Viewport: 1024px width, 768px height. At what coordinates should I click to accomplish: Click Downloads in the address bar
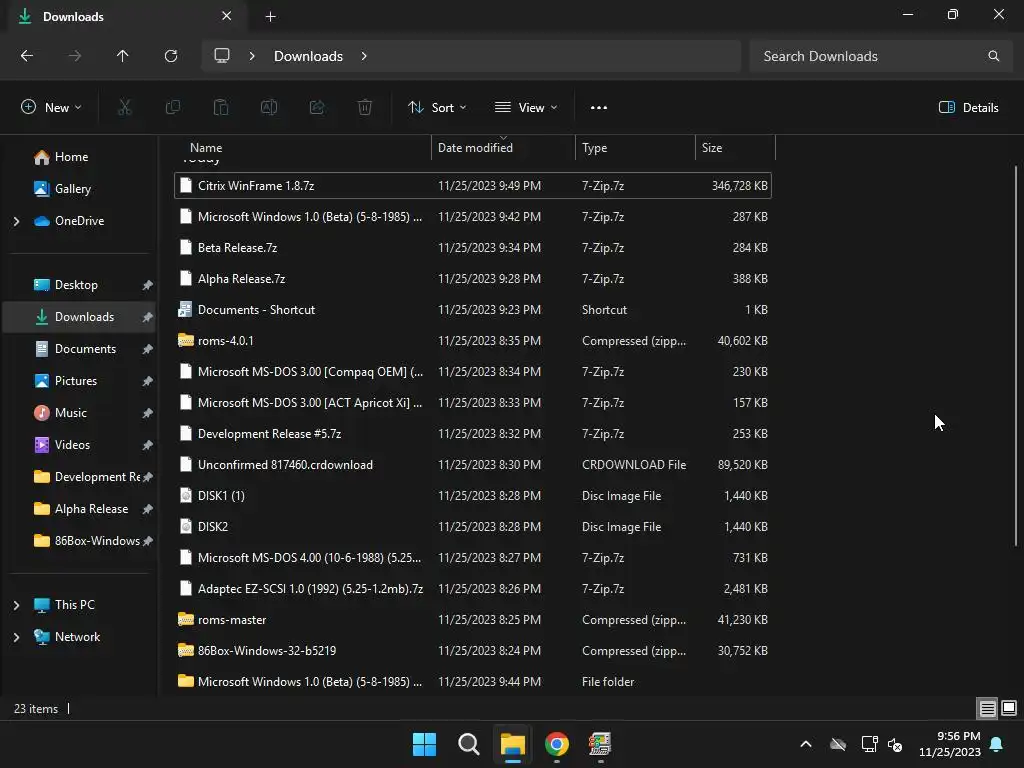308,56
